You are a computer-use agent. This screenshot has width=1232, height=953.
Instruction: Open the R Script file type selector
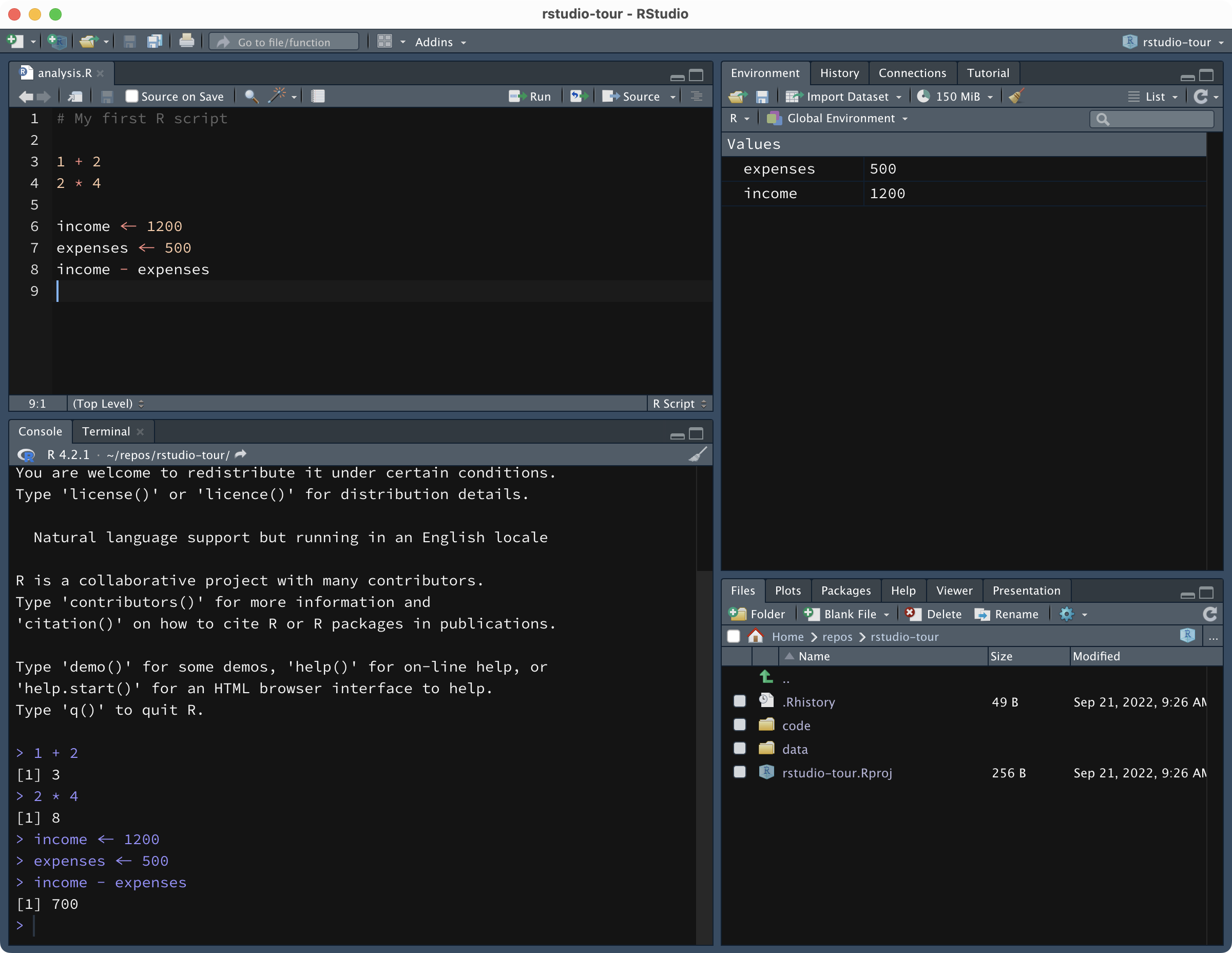(679, 404)
